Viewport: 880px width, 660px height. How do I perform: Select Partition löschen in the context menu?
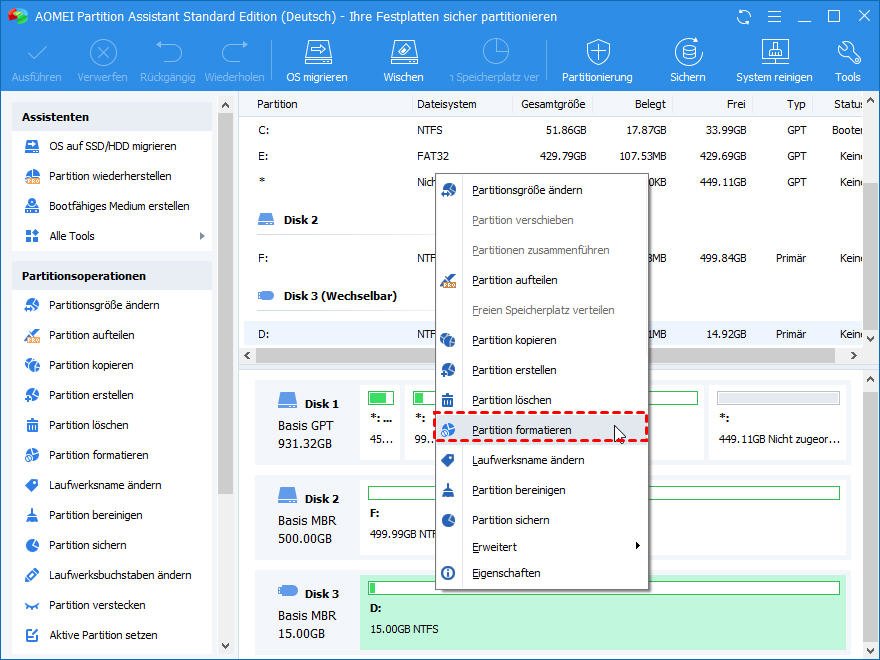pos(542,400)
